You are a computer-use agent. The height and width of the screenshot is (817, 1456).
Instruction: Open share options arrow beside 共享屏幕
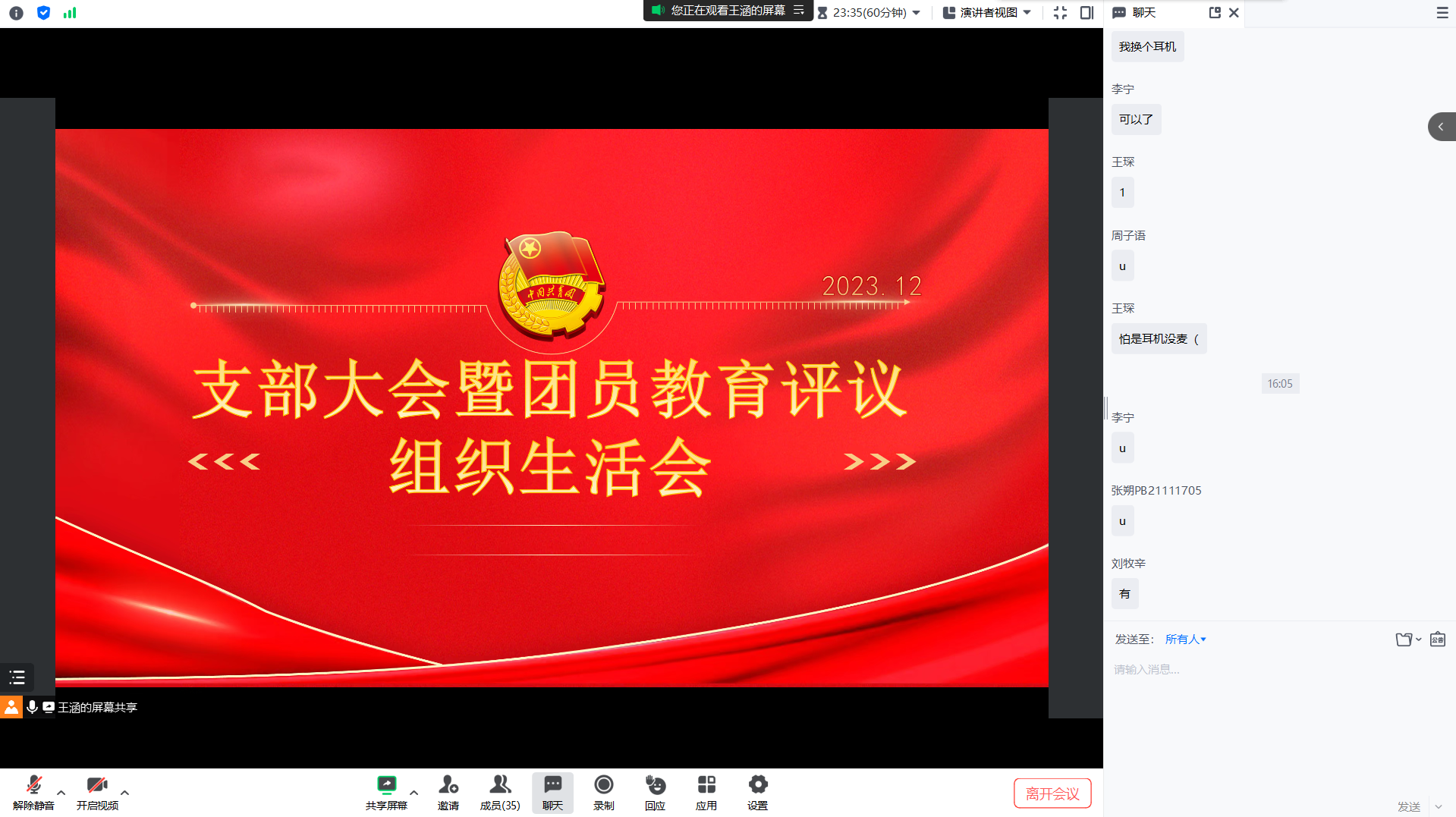(414, 793)
